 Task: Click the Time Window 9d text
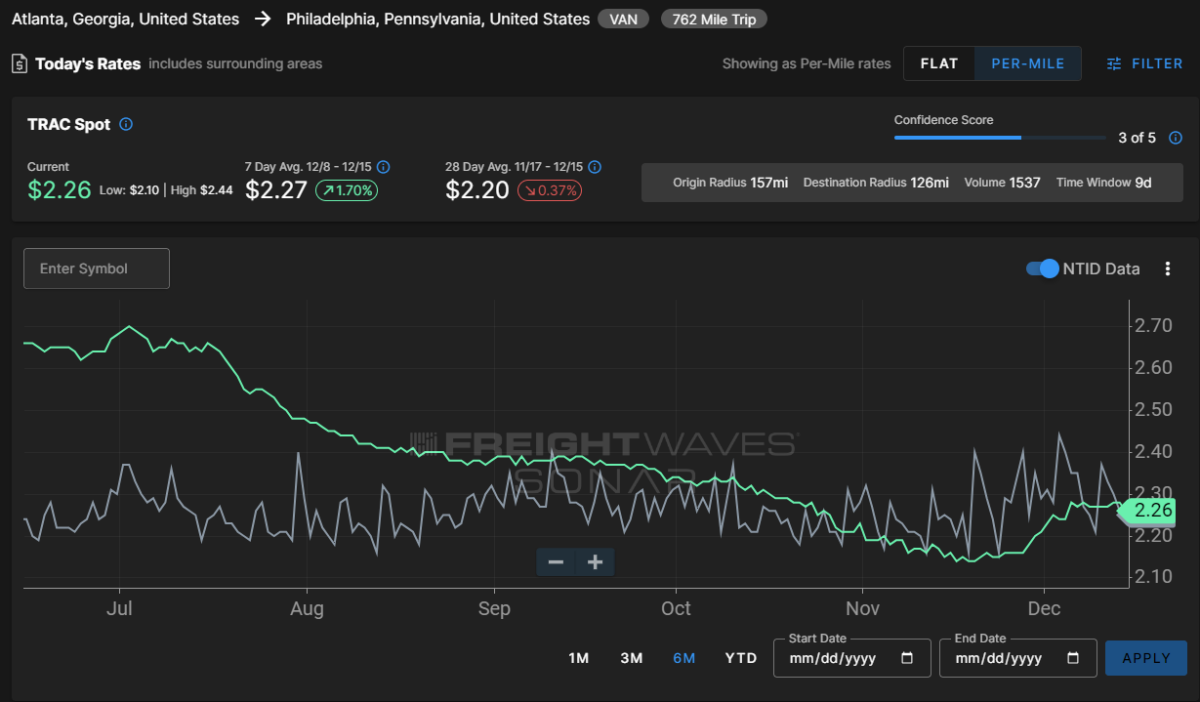1105,183
